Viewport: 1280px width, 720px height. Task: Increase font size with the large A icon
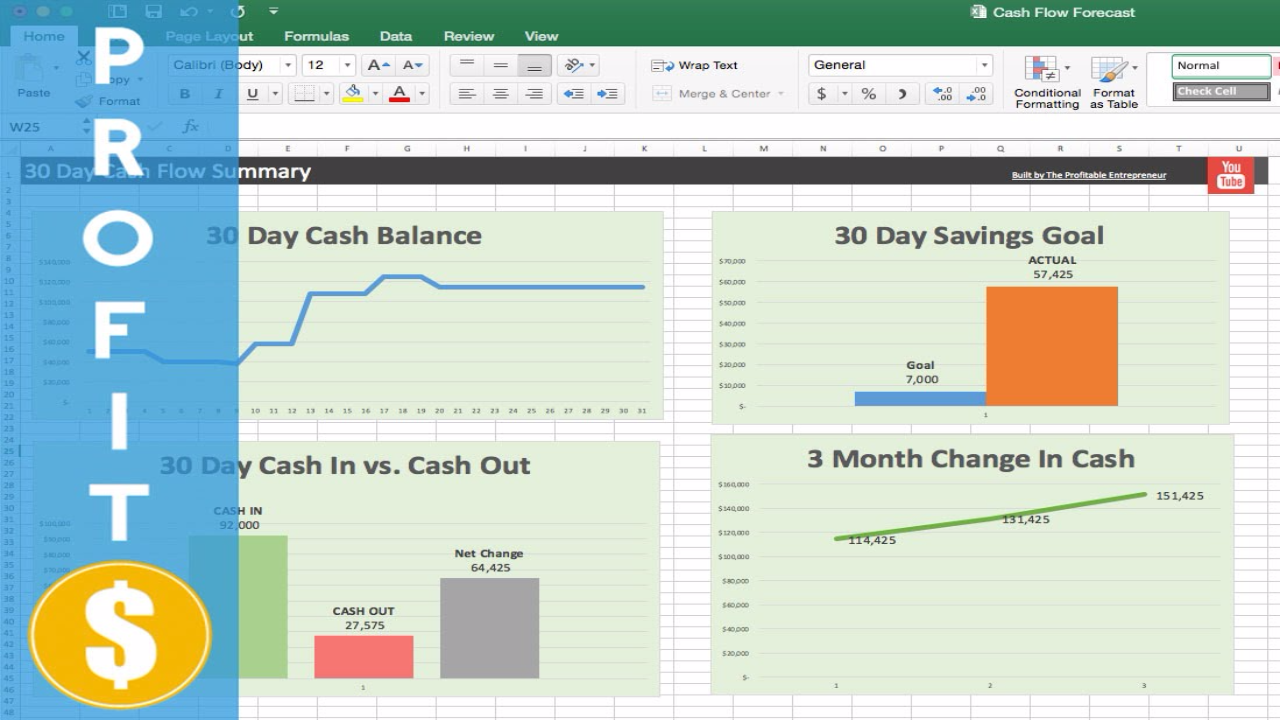pyautogui.click(x=378, y=65)
